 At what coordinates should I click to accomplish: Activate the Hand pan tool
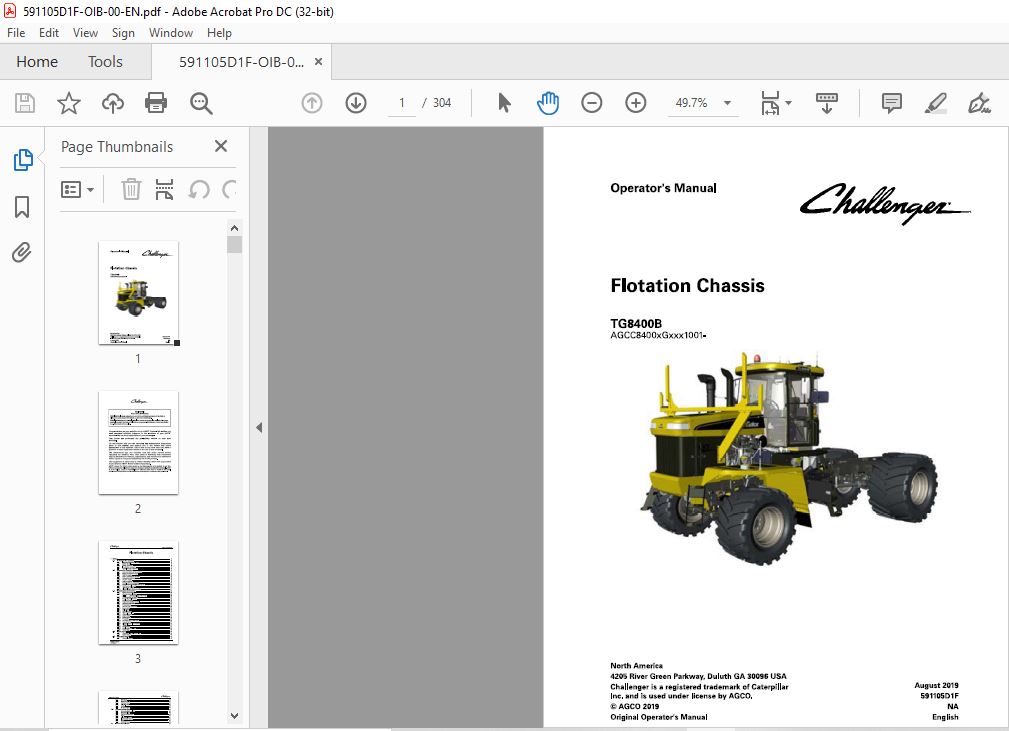[x=548, y=103]
